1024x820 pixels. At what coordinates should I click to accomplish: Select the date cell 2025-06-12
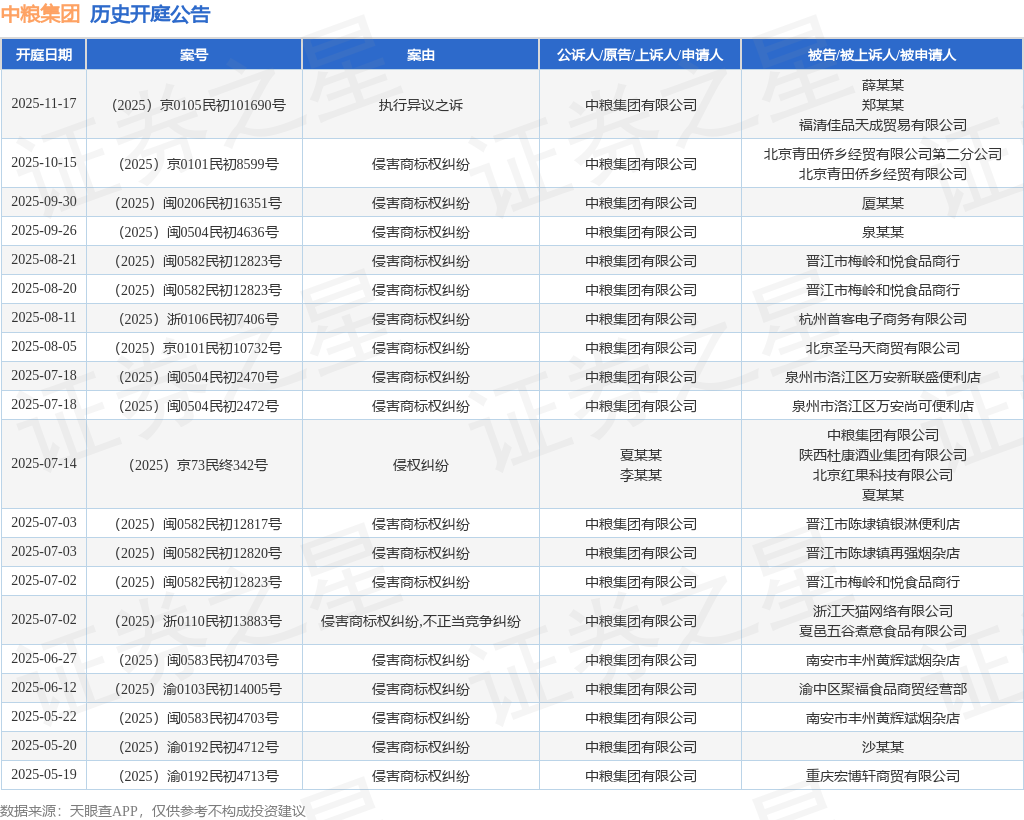tap(44, 687)
